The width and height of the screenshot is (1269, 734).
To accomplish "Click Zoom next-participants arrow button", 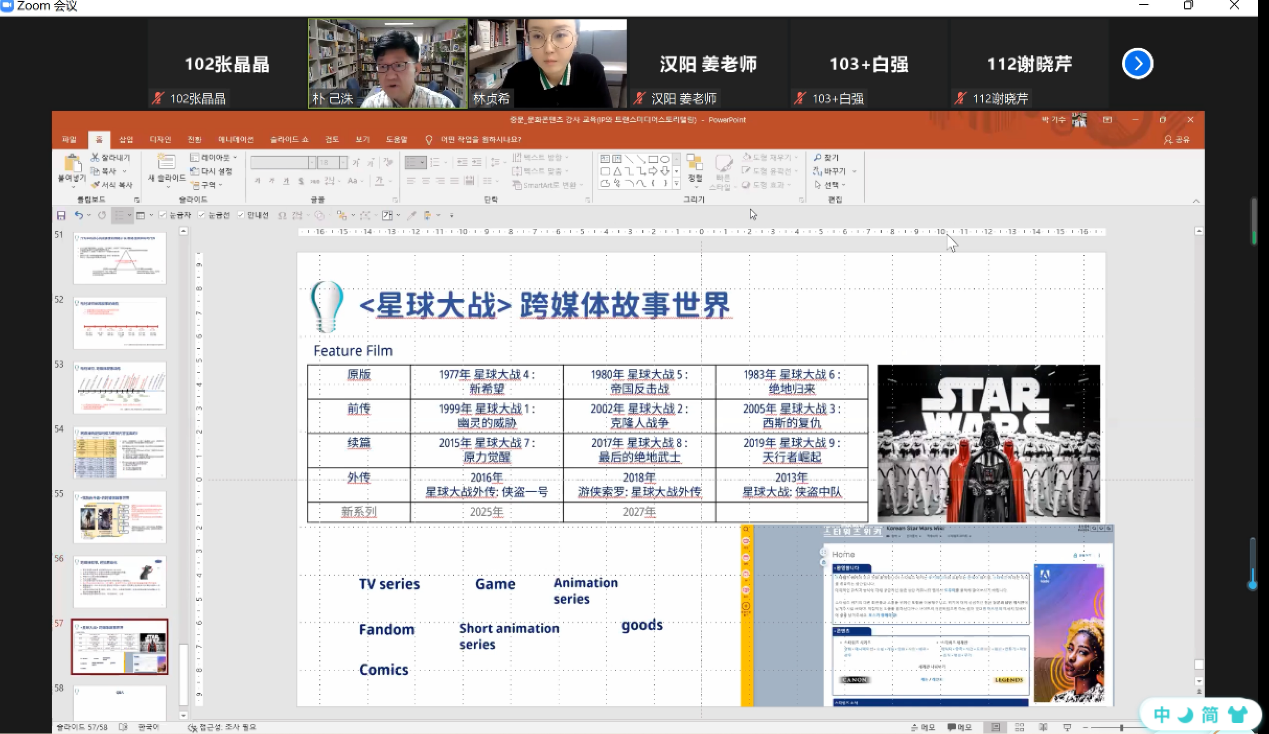I will point(1137,64).
